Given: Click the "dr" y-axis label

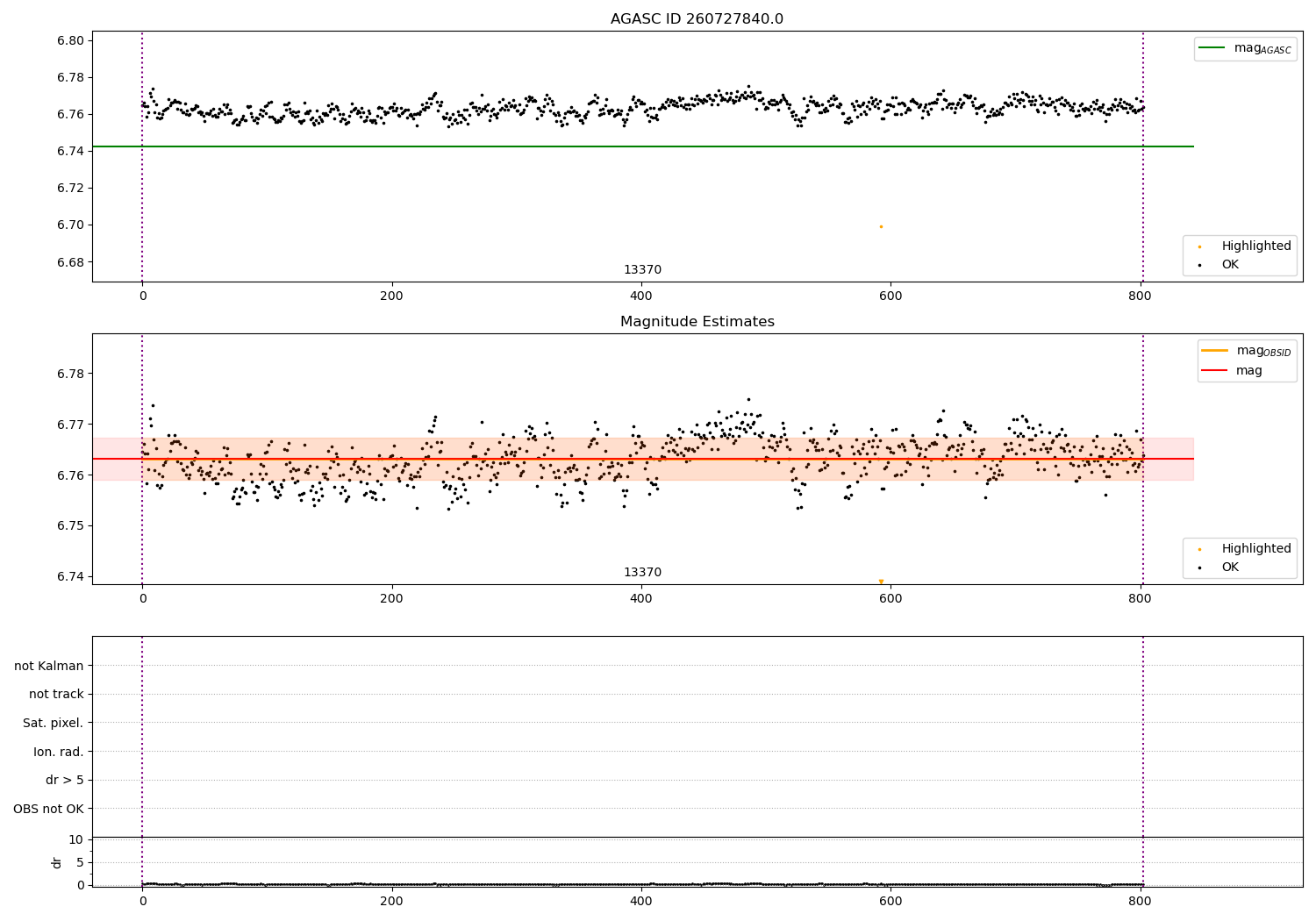Looking at the screenshot, I should point(57,862).
